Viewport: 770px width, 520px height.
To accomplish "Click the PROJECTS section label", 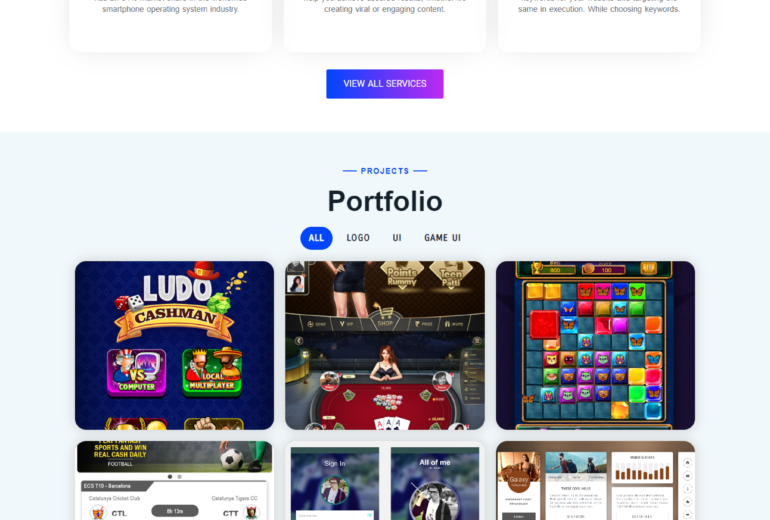I will (385, 171).
